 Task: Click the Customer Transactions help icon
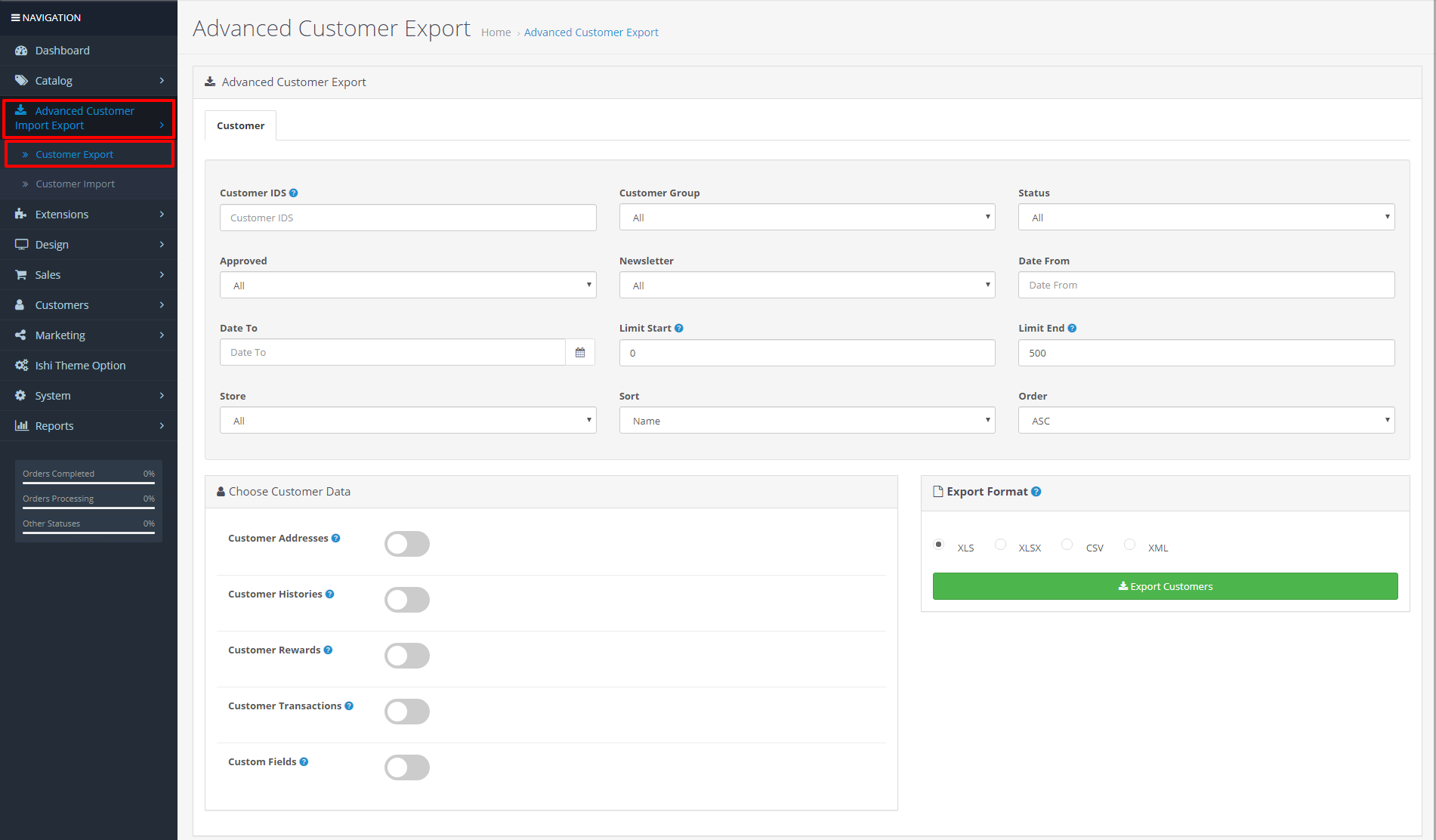pos(349,706)
